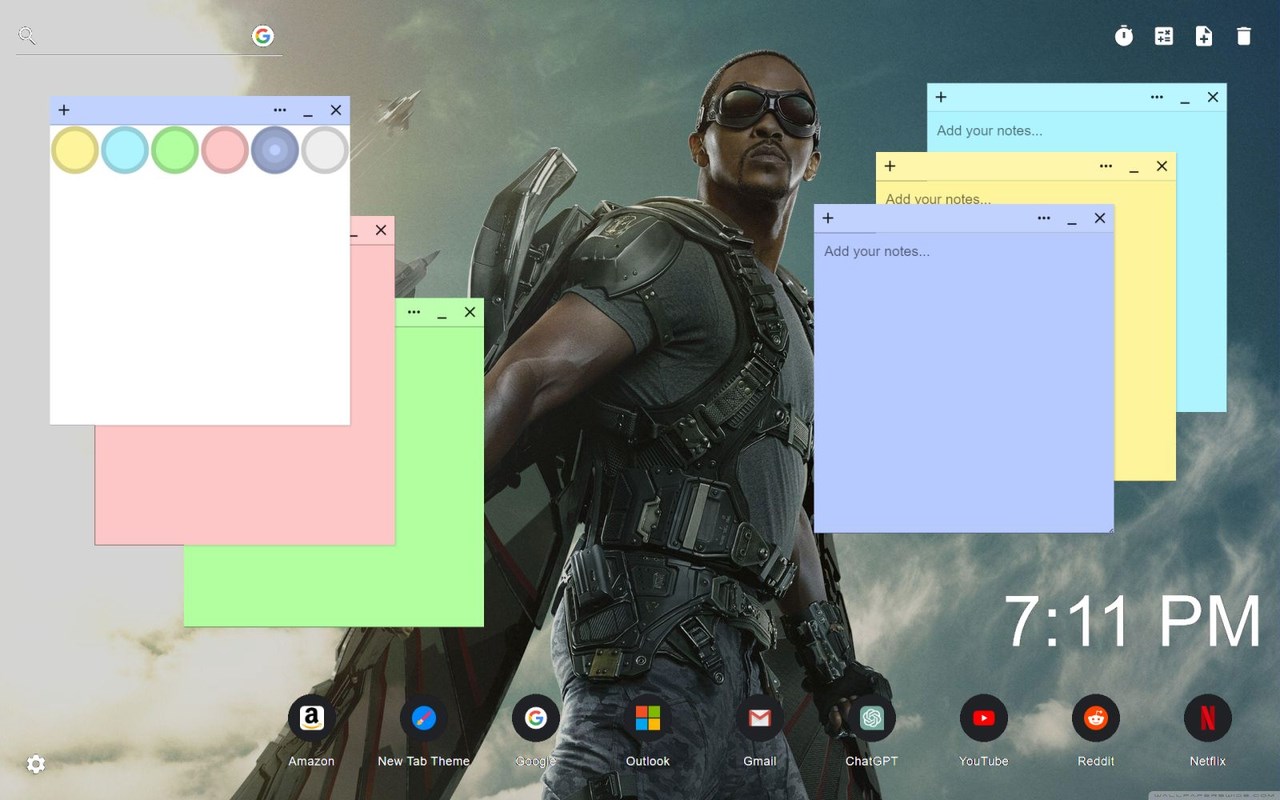Open the YouTube shortcut

[x=984, y=718]
